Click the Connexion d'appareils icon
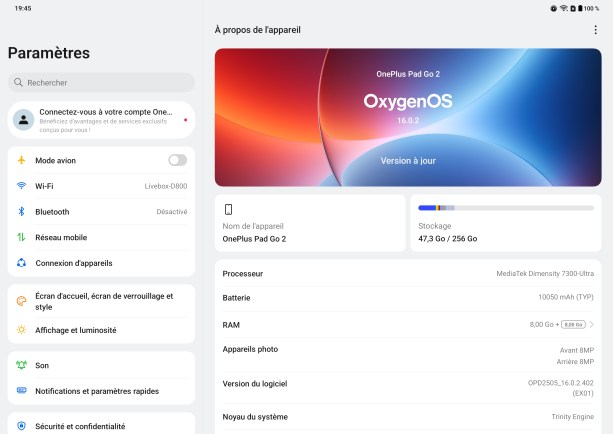This screenshot has height=434, width=613. (x=22, y=263)
